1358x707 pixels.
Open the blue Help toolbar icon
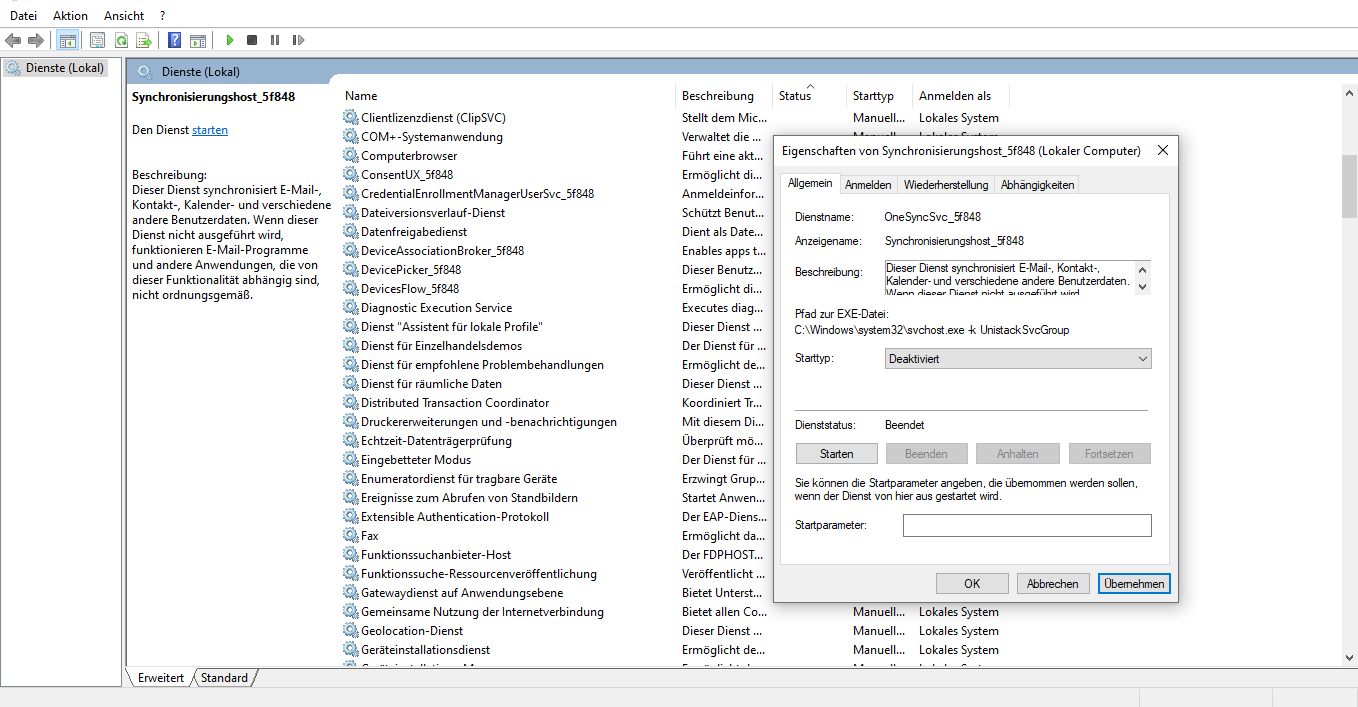pyautogui.click(x=174, y=40)
